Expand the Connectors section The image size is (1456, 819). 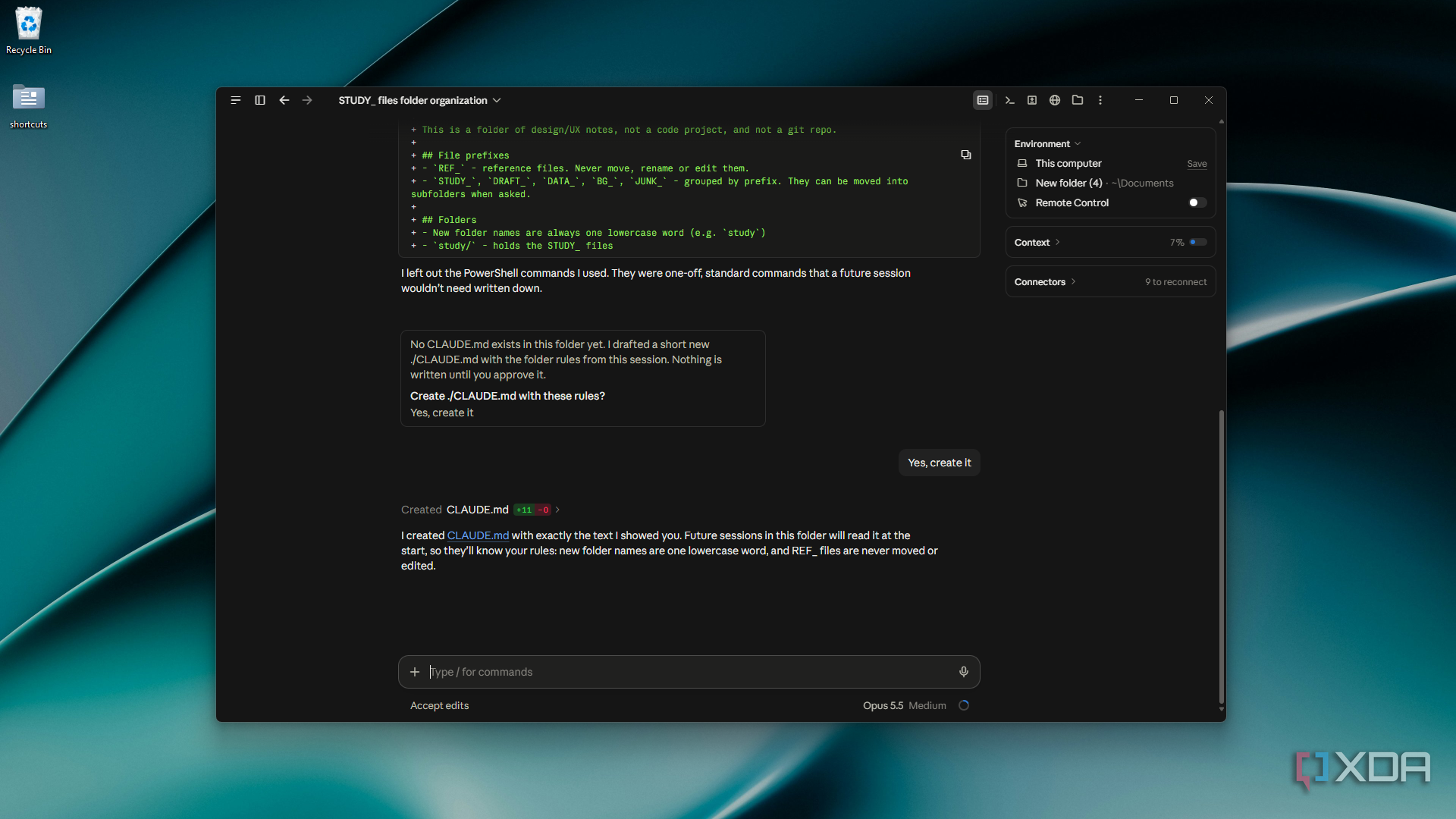[x=1045, y=282]
